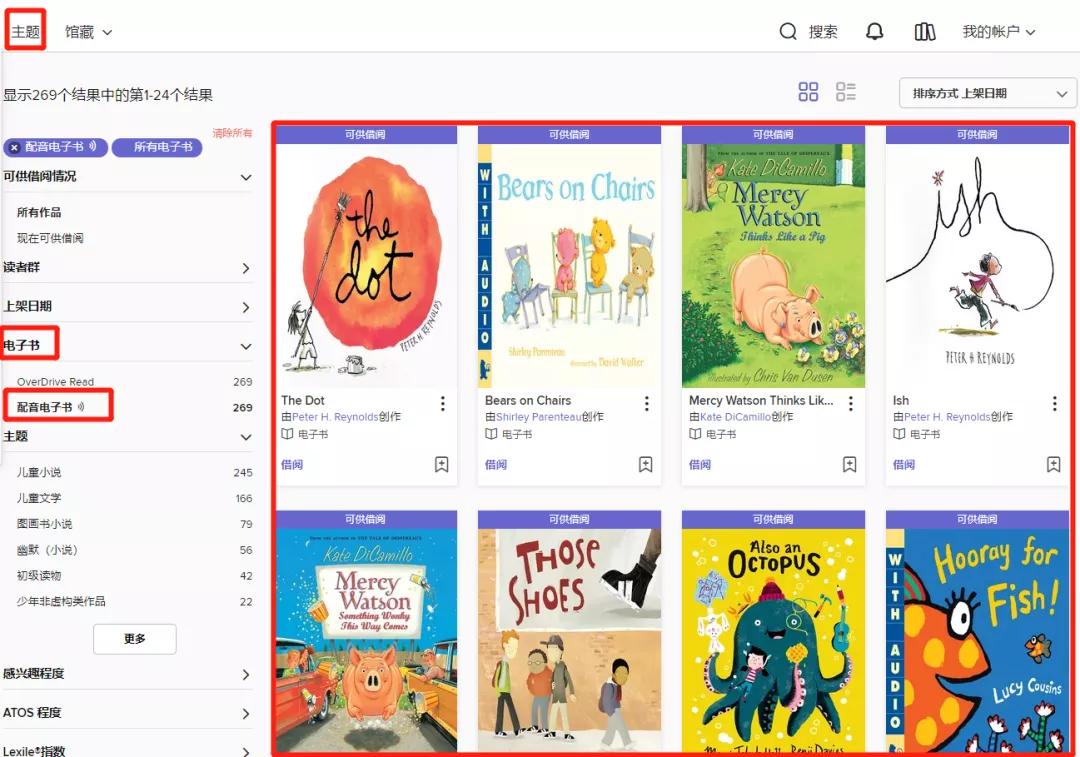Screen dimensions: 1080x757
Task: Borrow The Dot with 借阅
Action: click(x=292, y=465)
